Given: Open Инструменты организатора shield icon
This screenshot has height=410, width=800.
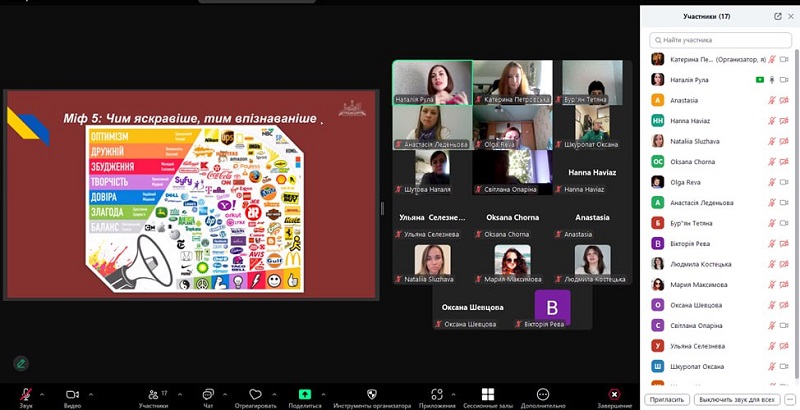Looking at the screenshot, I should click(372, 394).
